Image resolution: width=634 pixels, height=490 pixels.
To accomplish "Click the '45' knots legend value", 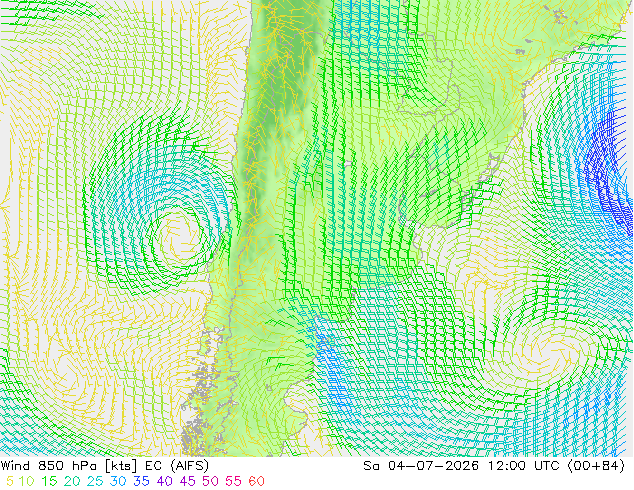I will tap(187, 481).
